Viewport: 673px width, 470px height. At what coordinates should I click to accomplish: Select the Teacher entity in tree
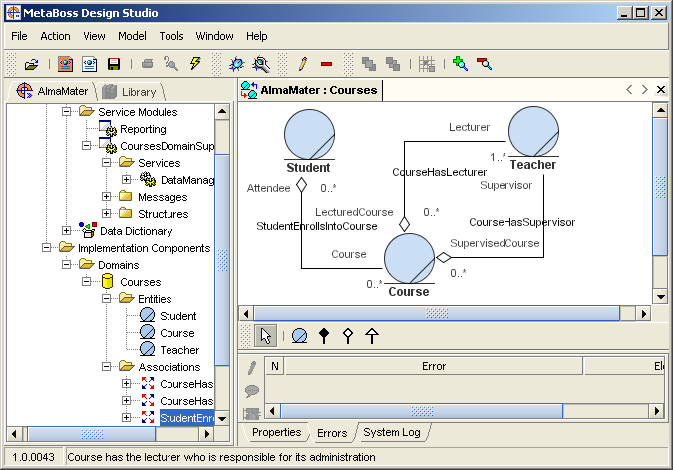[x=179, y=350]
